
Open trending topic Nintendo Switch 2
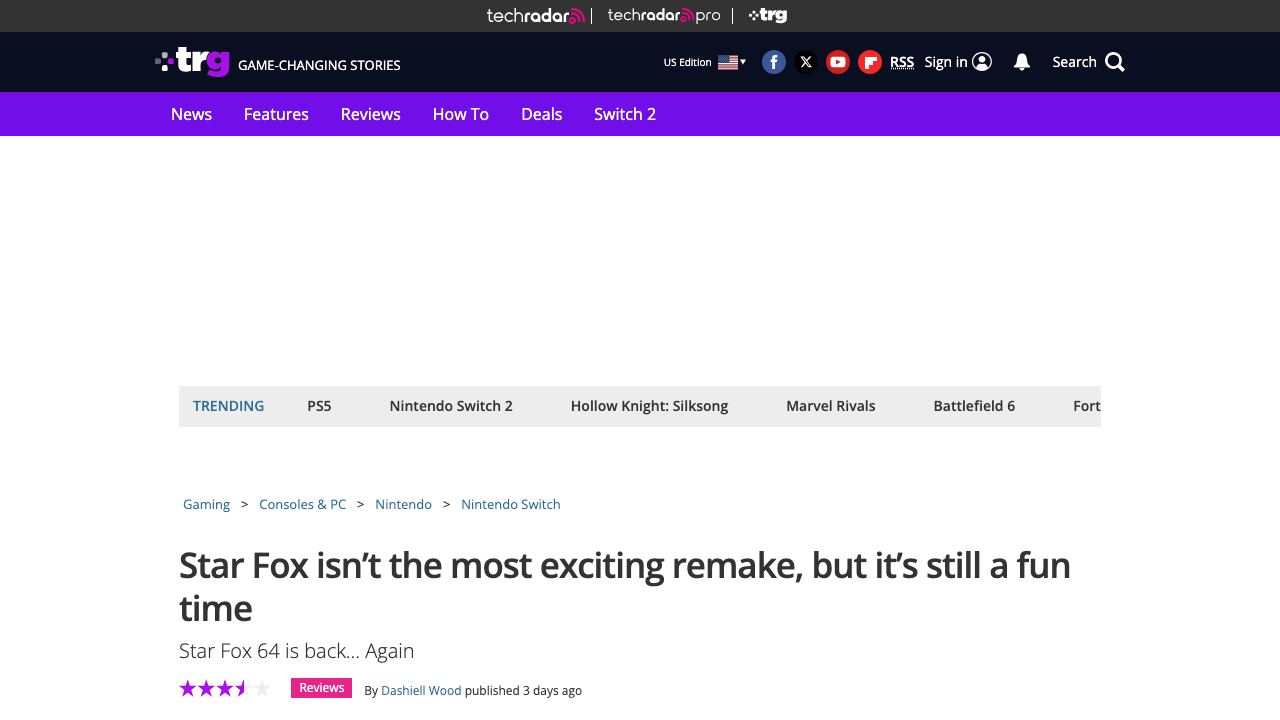(451, 406)
